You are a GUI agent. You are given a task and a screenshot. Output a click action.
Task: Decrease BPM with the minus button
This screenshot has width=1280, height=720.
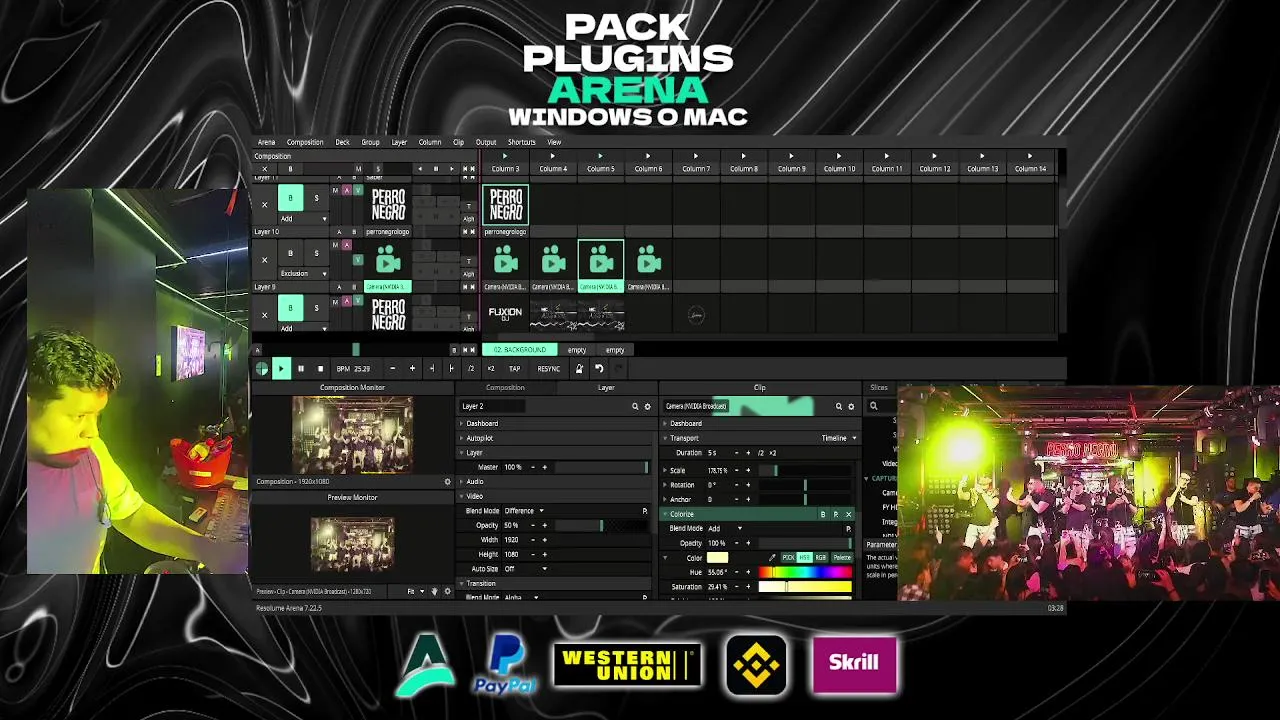click(392, 369)
